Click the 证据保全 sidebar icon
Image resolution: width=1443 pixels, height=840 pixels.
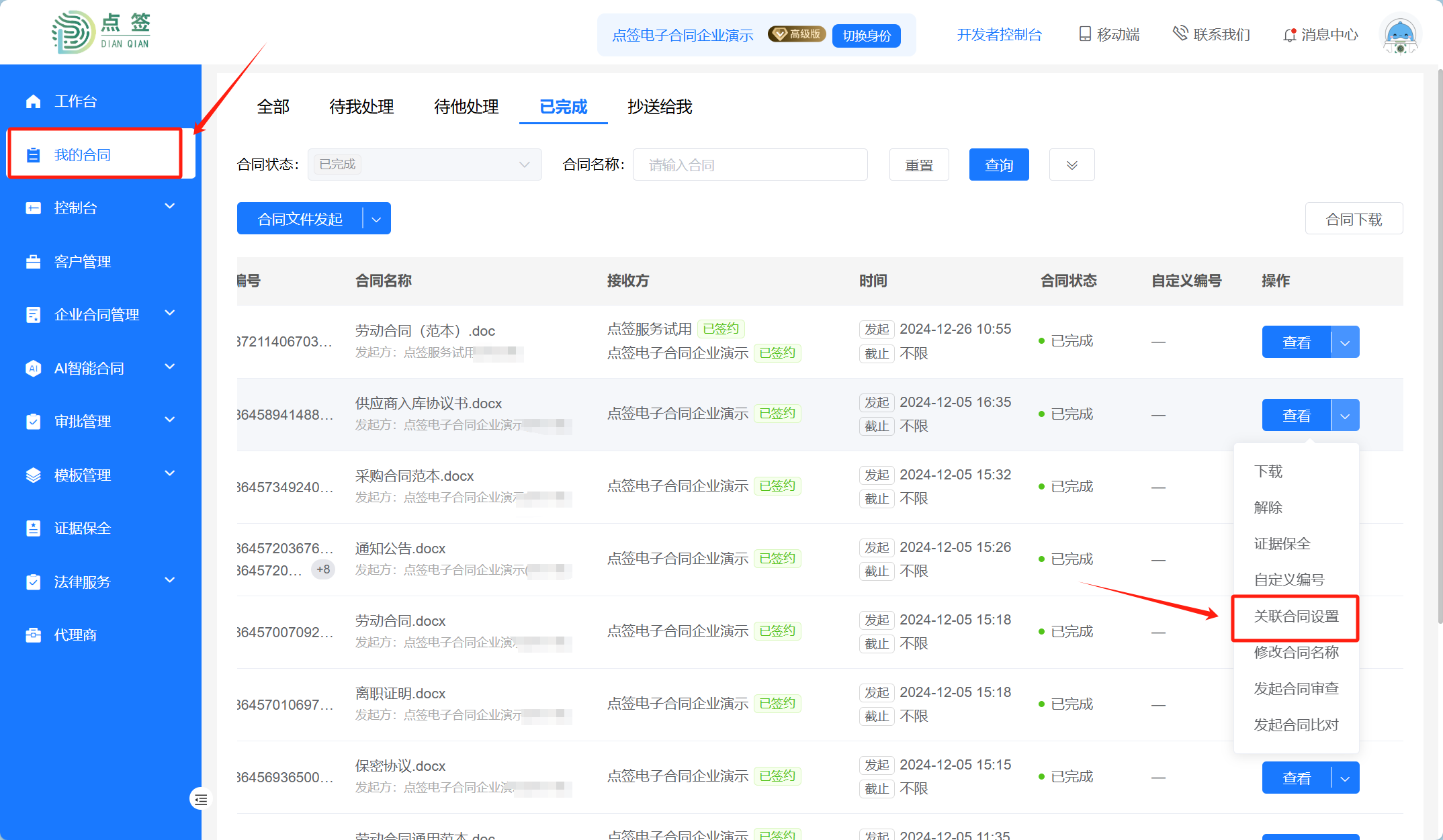pyautogui.click(x=34, y=528)
